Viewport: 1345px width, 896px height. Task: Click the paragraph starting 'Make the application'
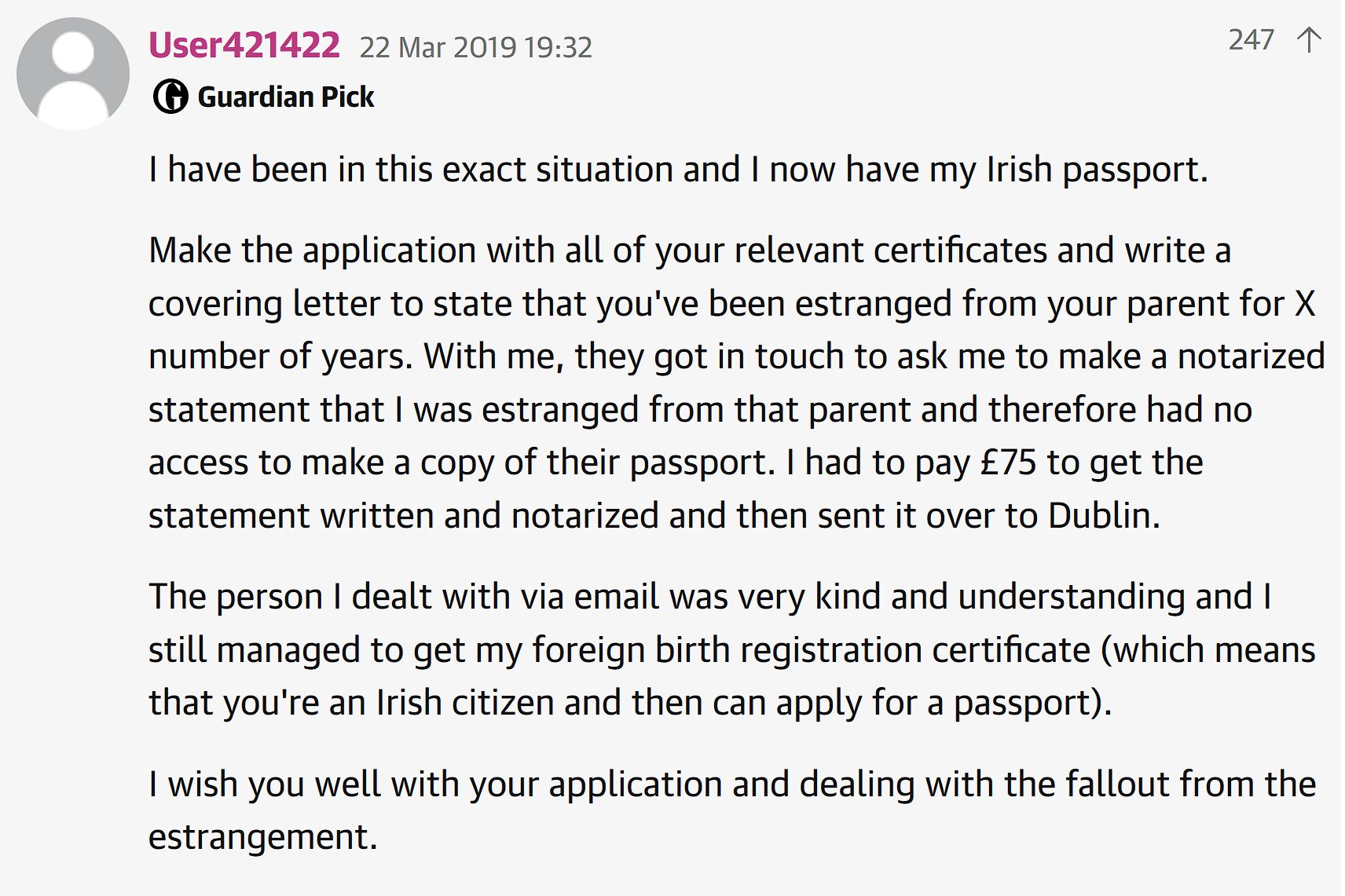coord(737,382)
